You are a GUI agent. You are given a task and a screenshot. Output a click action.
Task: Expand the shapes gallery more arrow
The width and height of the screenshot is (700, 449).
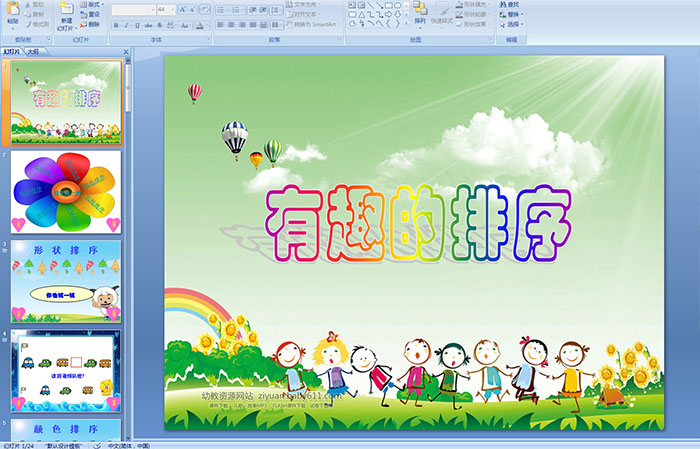pyautogui.click(x=406, y=23)
